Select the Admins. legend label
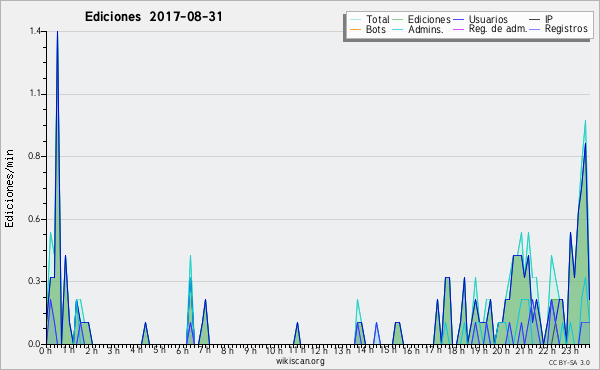Viewport: 600px width, 370px height. coord(425,29)
